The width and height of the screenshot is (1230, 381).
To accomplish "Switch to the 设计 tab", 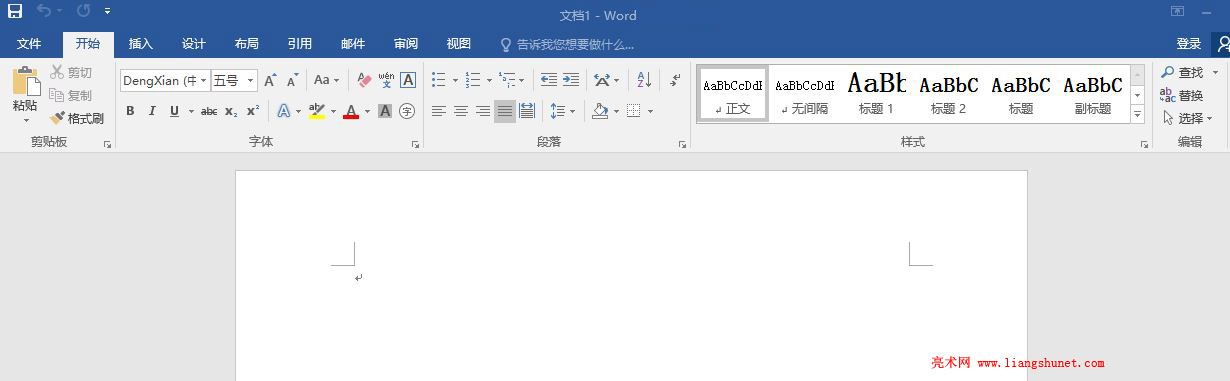I will 194,44.
